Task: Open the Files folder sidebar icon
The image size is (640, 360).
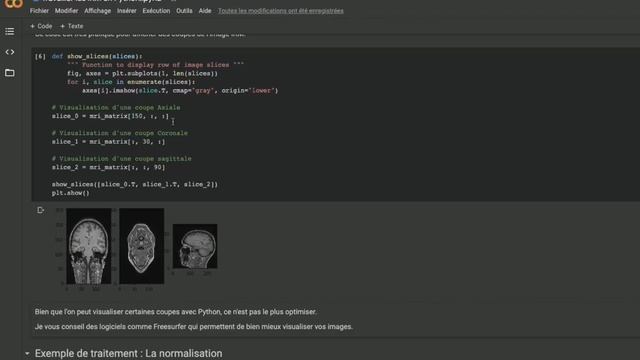Action: 9,73
